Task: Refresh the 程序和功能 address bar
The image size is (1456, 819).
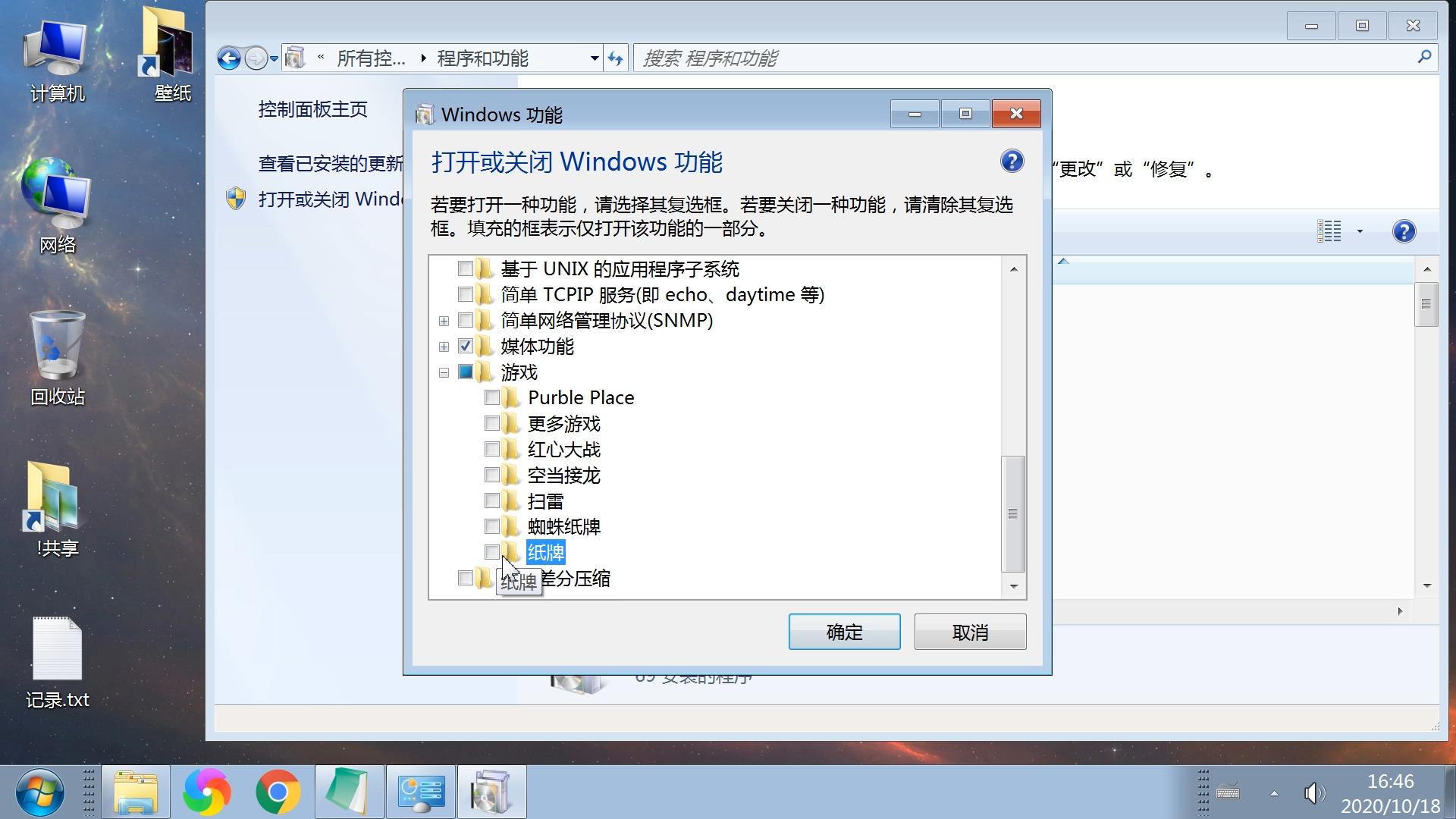Action: 616,58
